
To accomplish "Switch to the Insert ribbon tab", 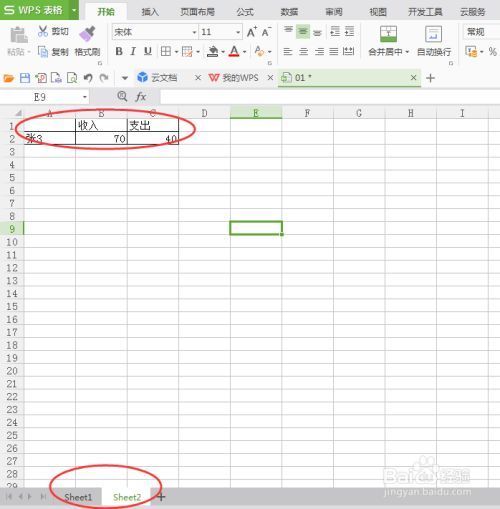I will coord(150,12).
